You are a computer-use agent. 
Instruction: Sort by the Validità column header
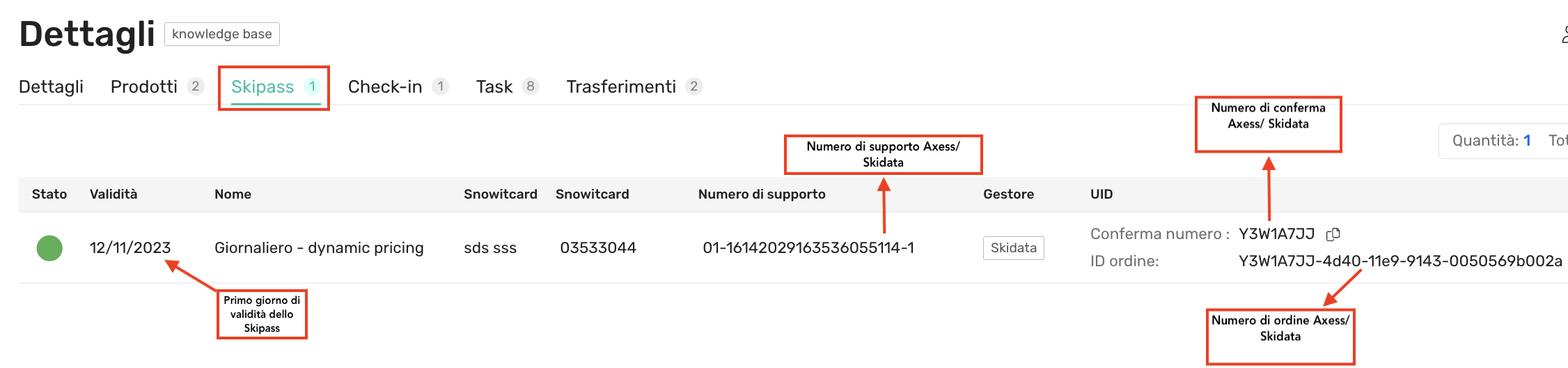point(113,194)
